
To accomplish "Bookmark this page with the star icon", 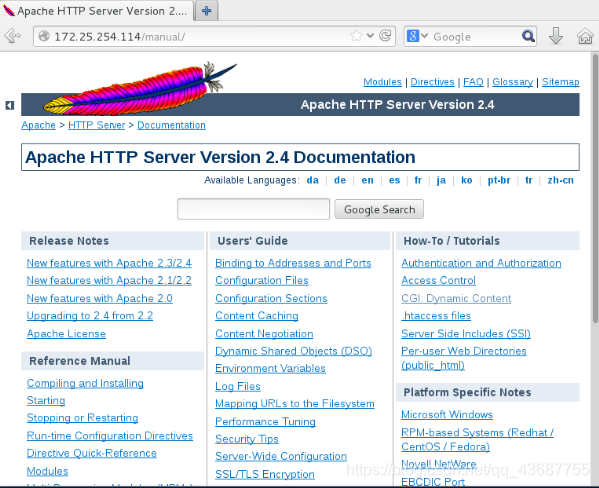I will point(356,36).
